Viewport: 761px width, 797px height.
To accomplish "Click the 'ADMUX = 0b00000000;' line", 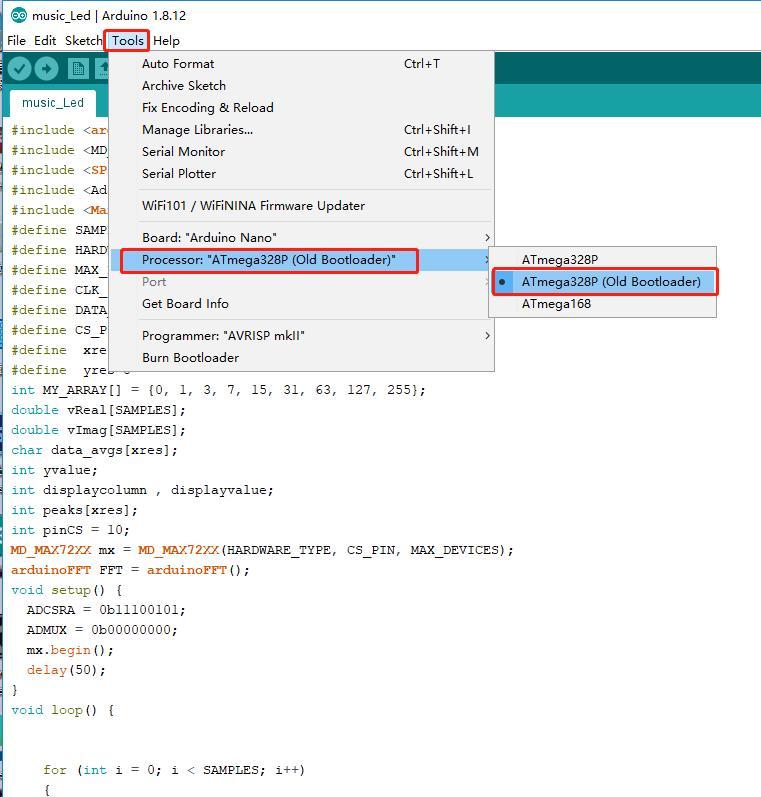I will tap(102, 630).
